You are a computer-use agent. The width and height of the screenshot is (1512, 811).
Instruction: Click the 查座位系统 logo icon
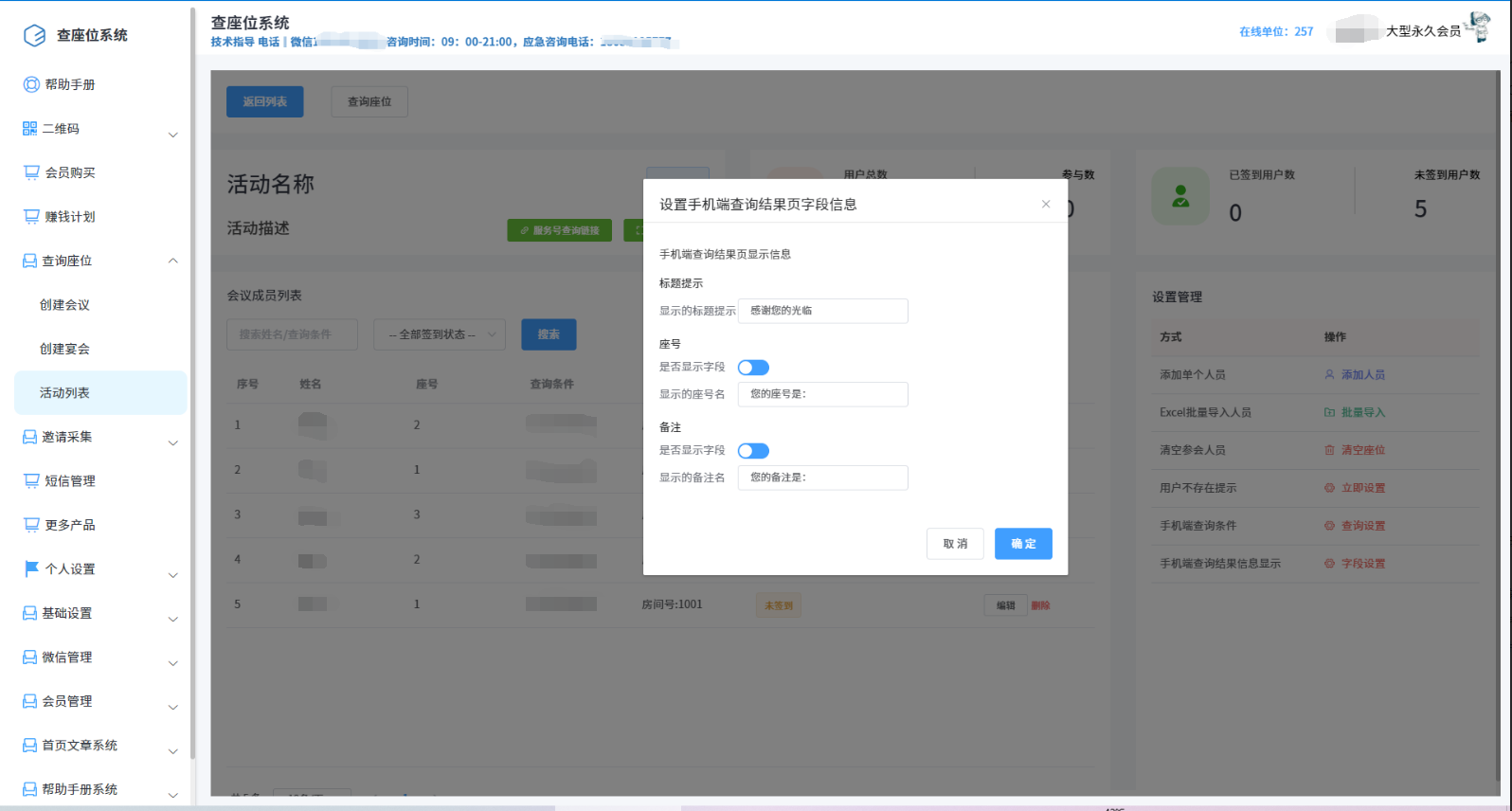34,35
